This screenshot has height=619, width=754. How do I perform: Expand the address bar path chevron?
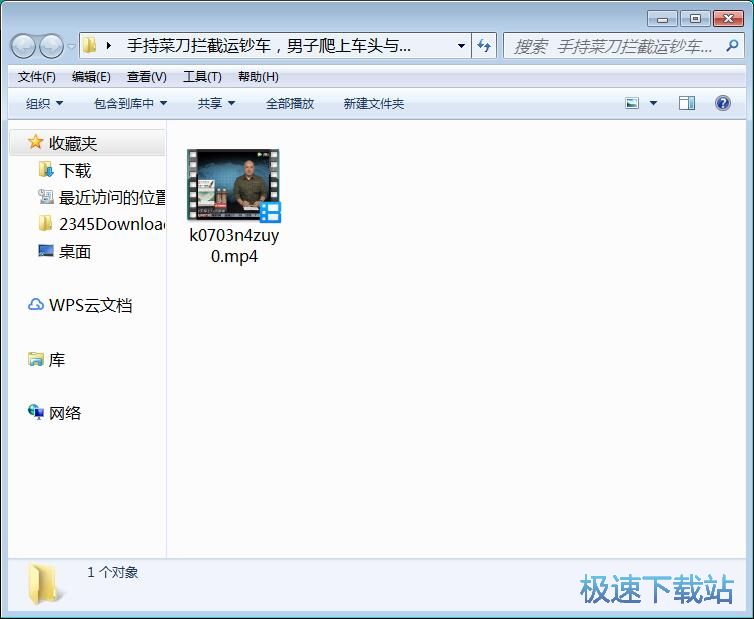[x=109, y=46]
